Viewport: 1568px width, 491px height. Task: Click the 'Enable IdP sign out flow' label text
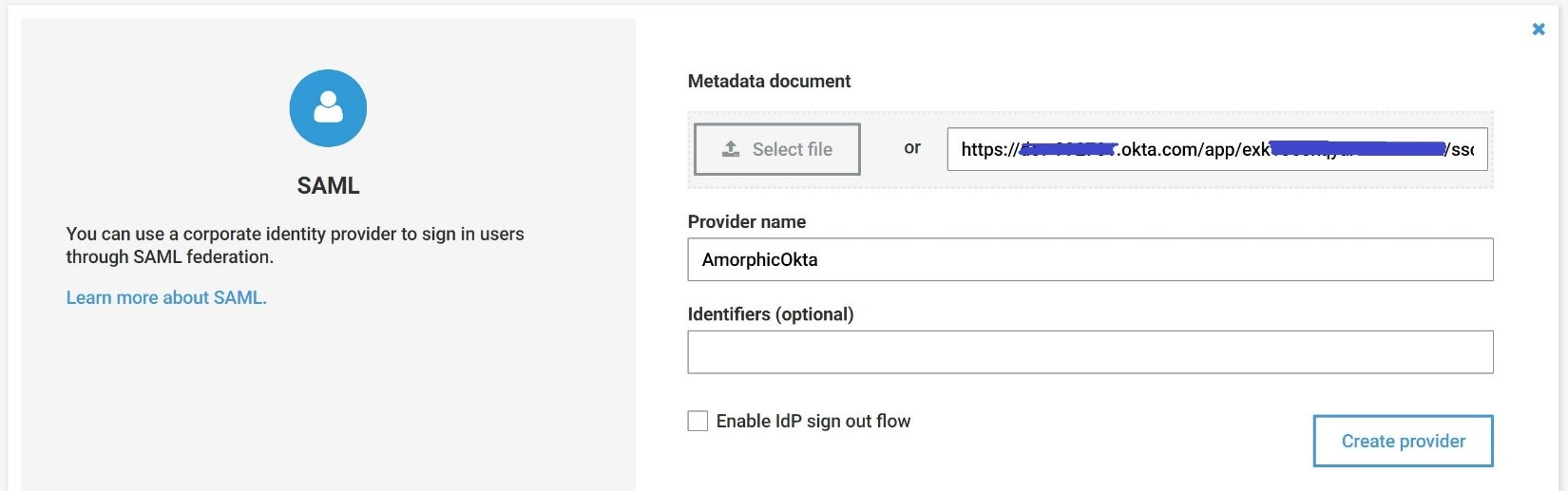coord(813,421)
